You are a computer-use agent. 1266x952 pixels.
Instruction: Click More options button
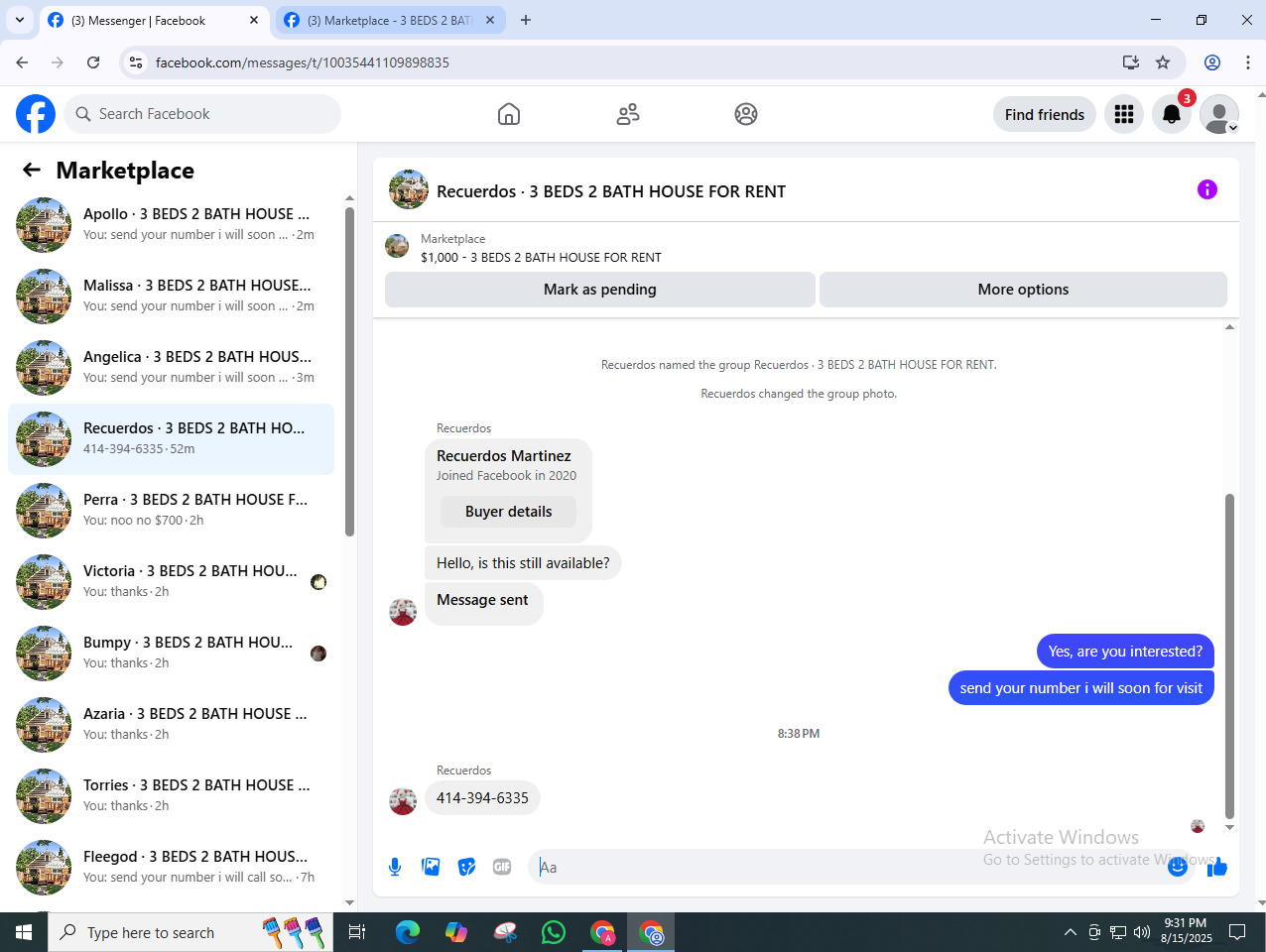[x=1023, y=290]
